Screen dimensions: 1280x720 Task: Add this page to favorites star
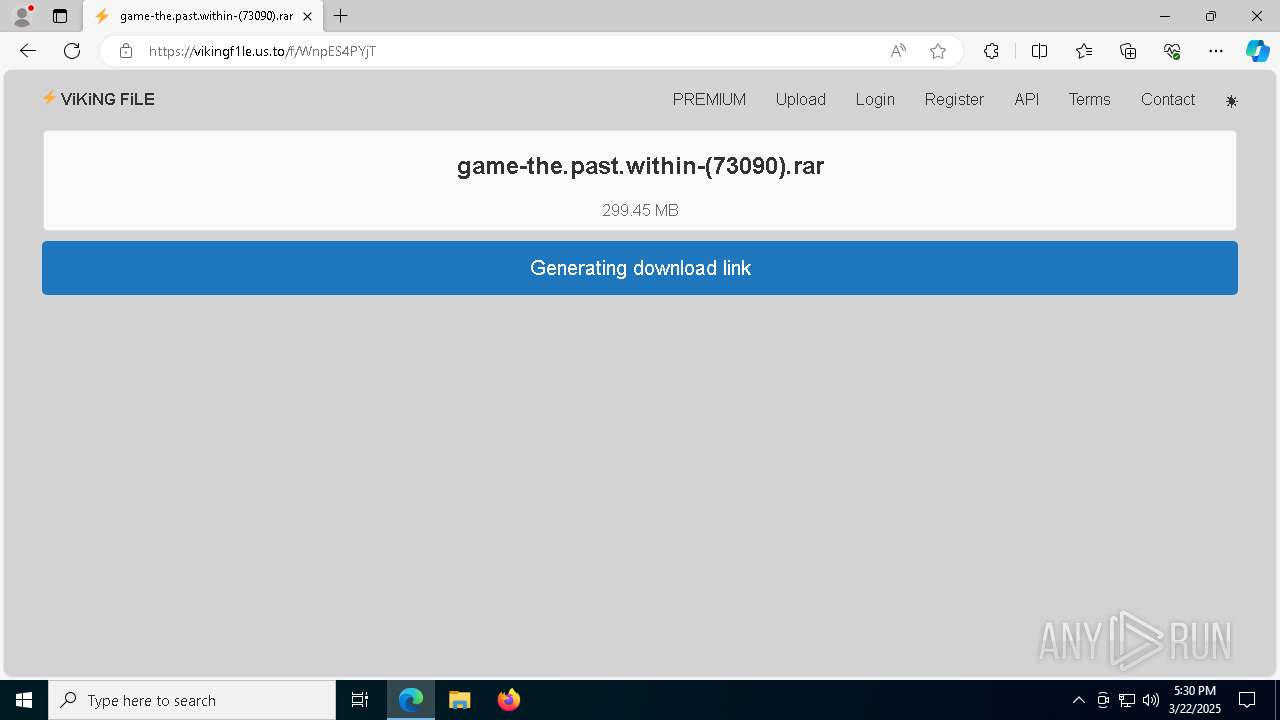point(938,51)
